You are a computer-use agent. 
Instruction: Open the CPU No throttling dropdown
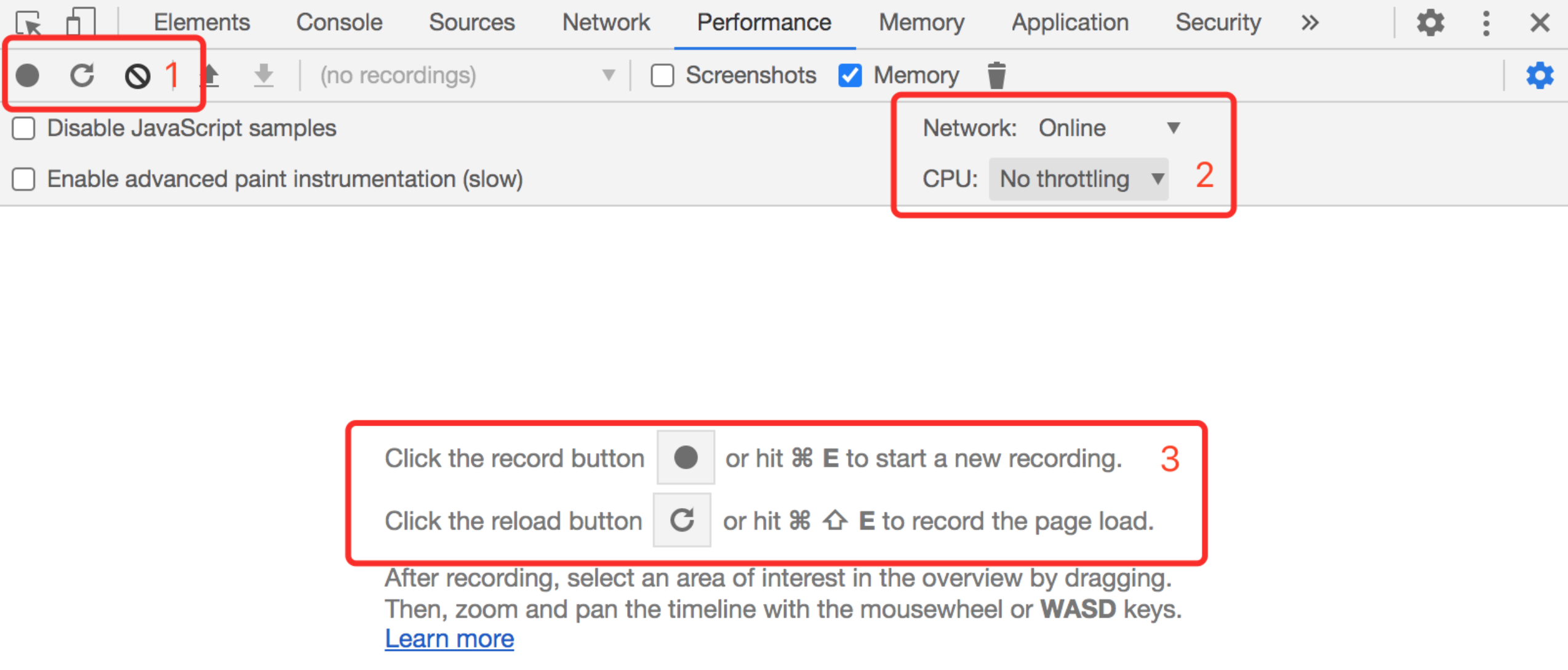[x=1078, y=179]
